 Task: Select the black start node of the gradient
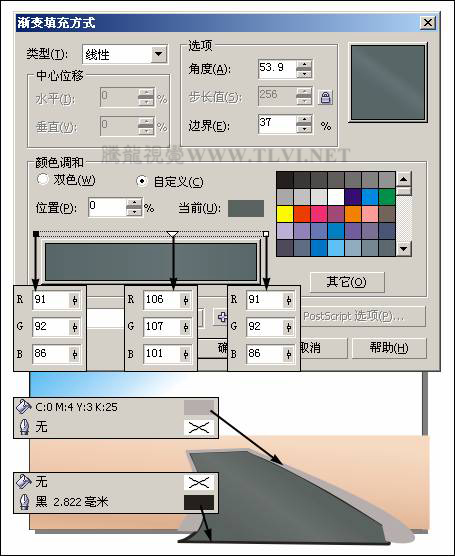(36, 234)
